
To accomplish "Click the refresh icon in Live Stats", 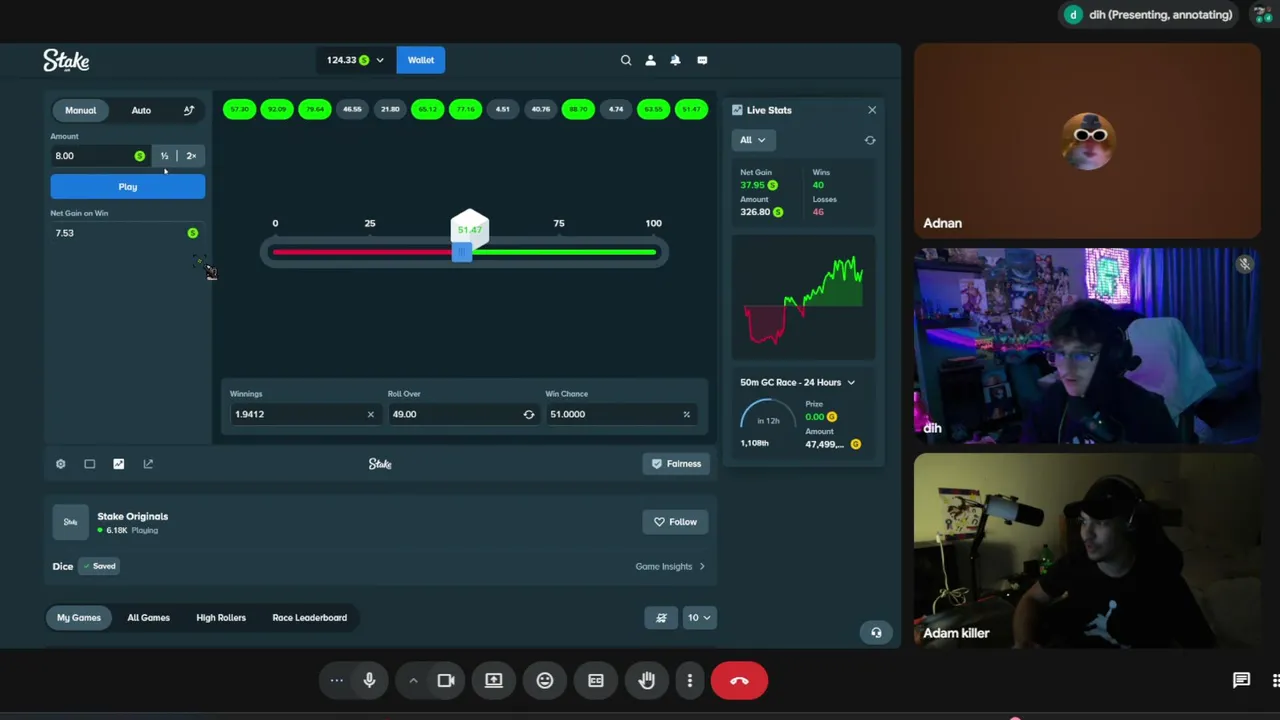I will pyautogui.click(x=870, y=140).
